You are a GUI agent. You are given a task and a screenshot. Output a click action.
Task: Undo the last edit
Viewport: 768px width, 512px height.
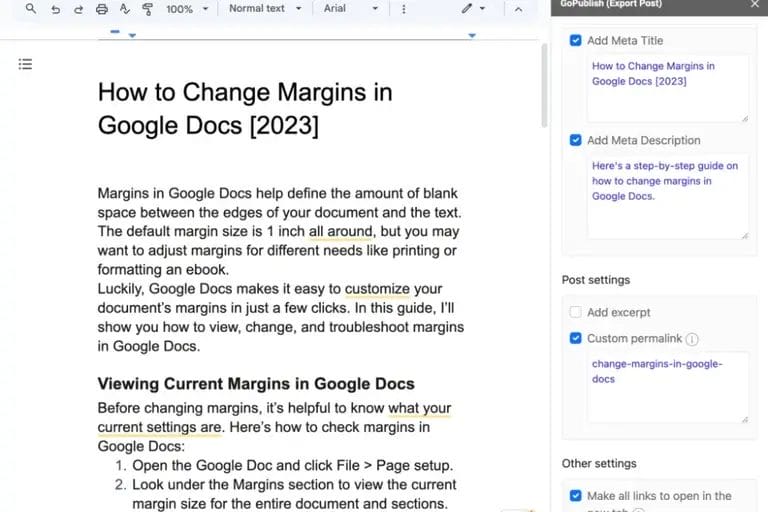[55, 9]
